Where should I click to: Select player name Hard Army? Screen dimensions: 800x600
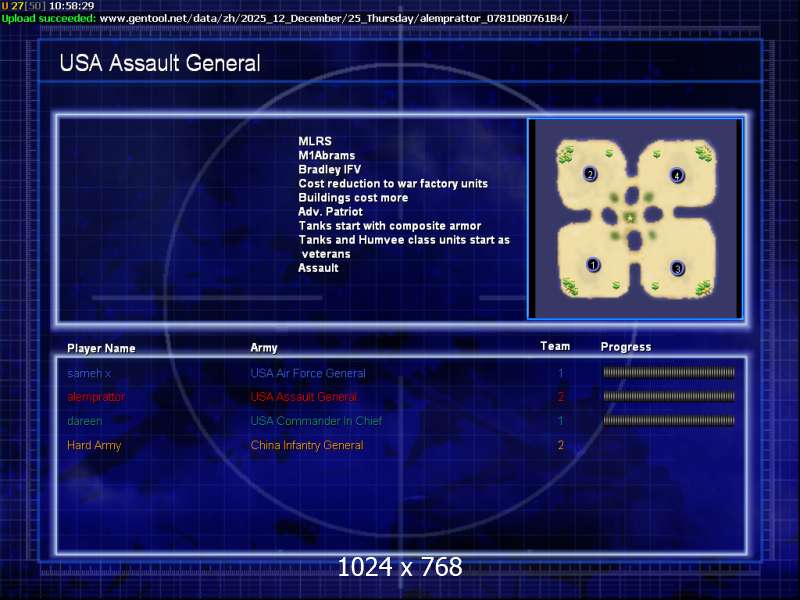[94, 445]
